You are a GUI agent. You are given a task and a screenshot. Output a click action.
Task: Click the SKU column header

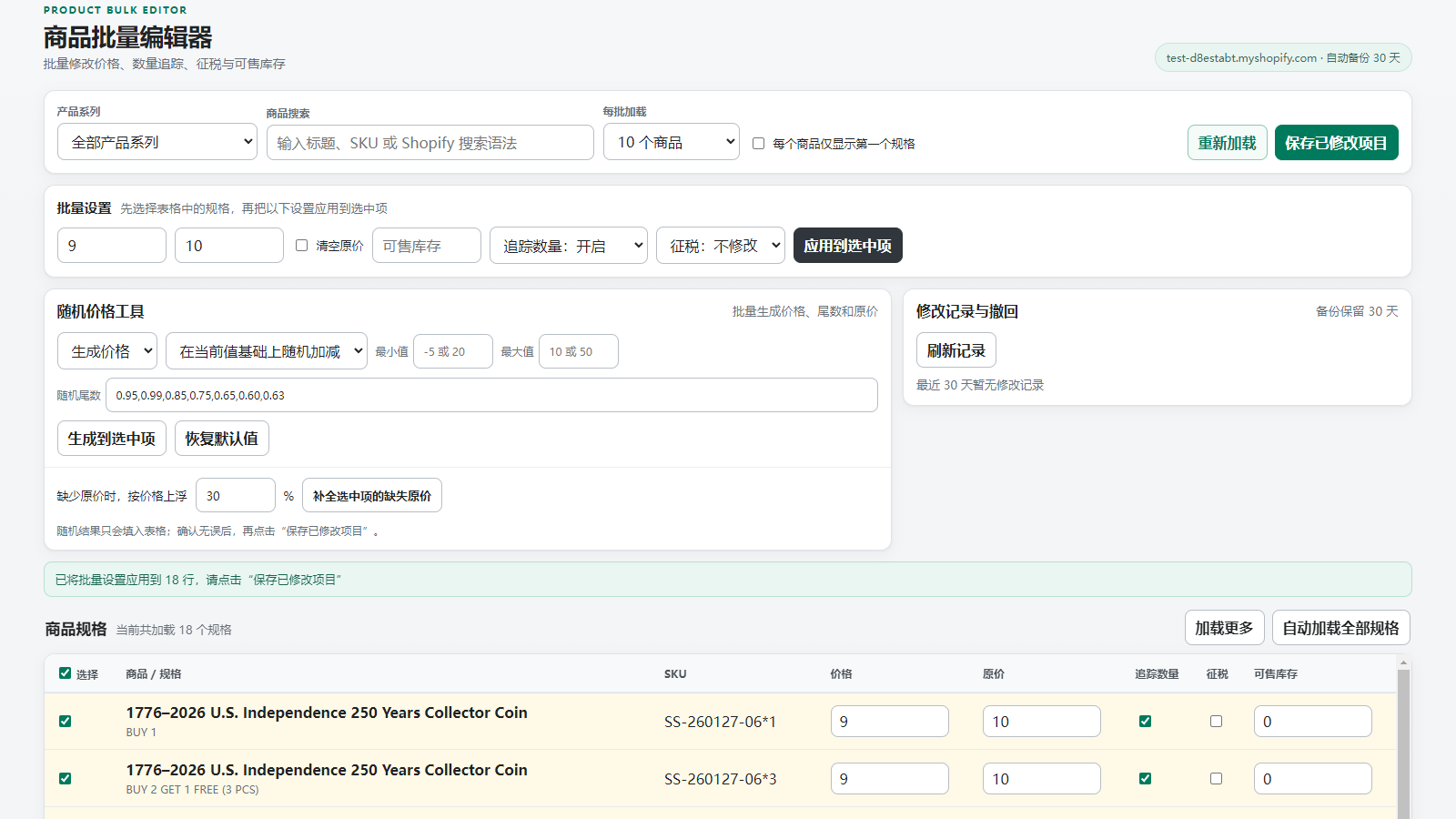675,674
